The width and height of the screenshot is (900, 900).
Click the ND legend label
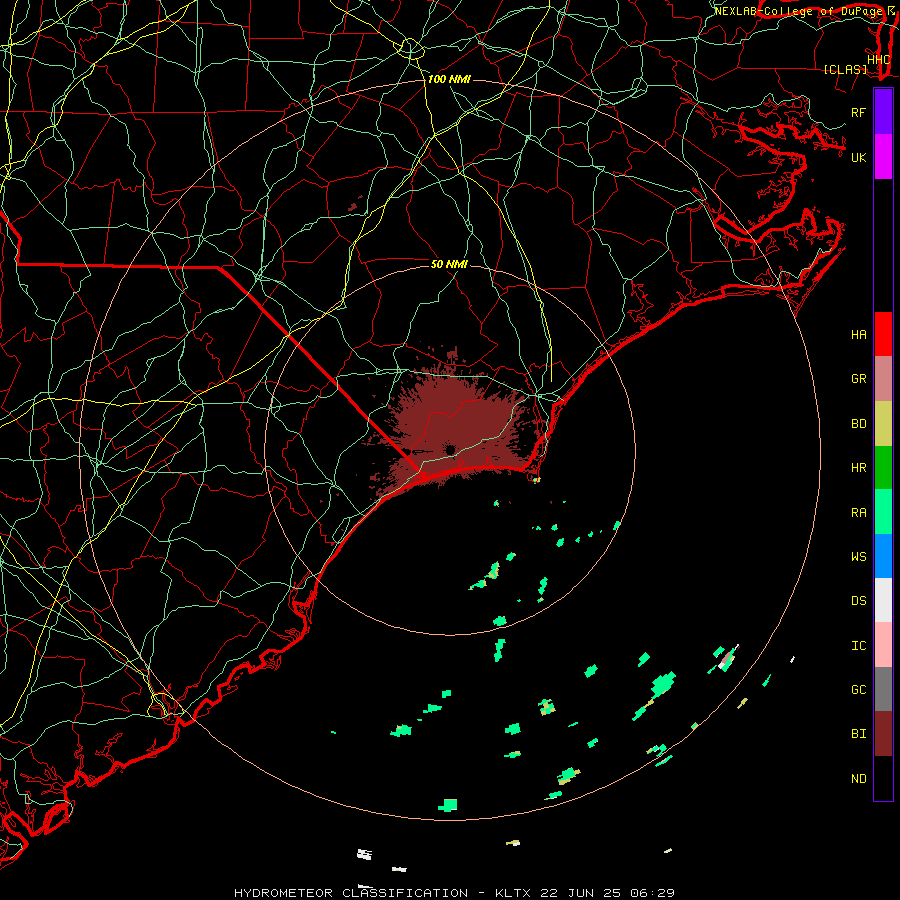pyautogui.click(x=858, y=779)
